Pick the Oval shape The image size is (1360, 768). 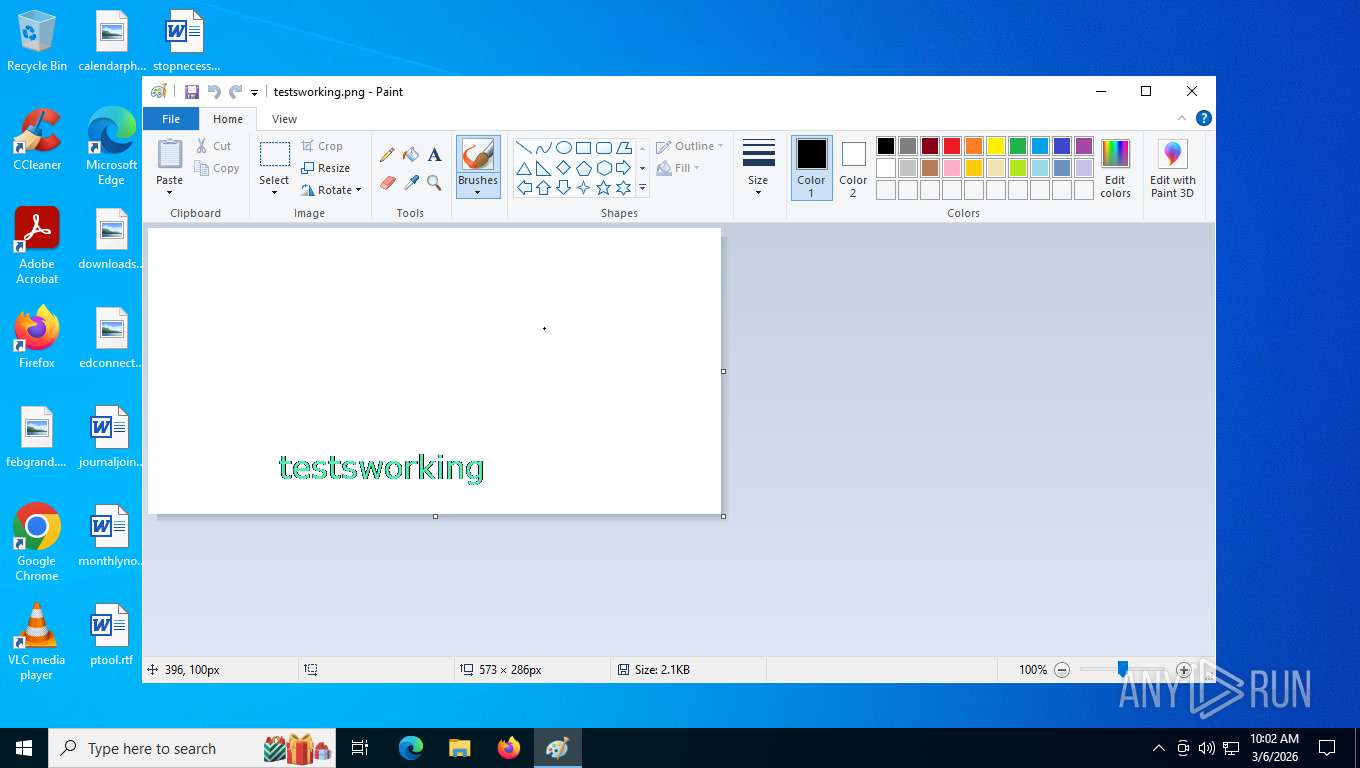[563, 148]
